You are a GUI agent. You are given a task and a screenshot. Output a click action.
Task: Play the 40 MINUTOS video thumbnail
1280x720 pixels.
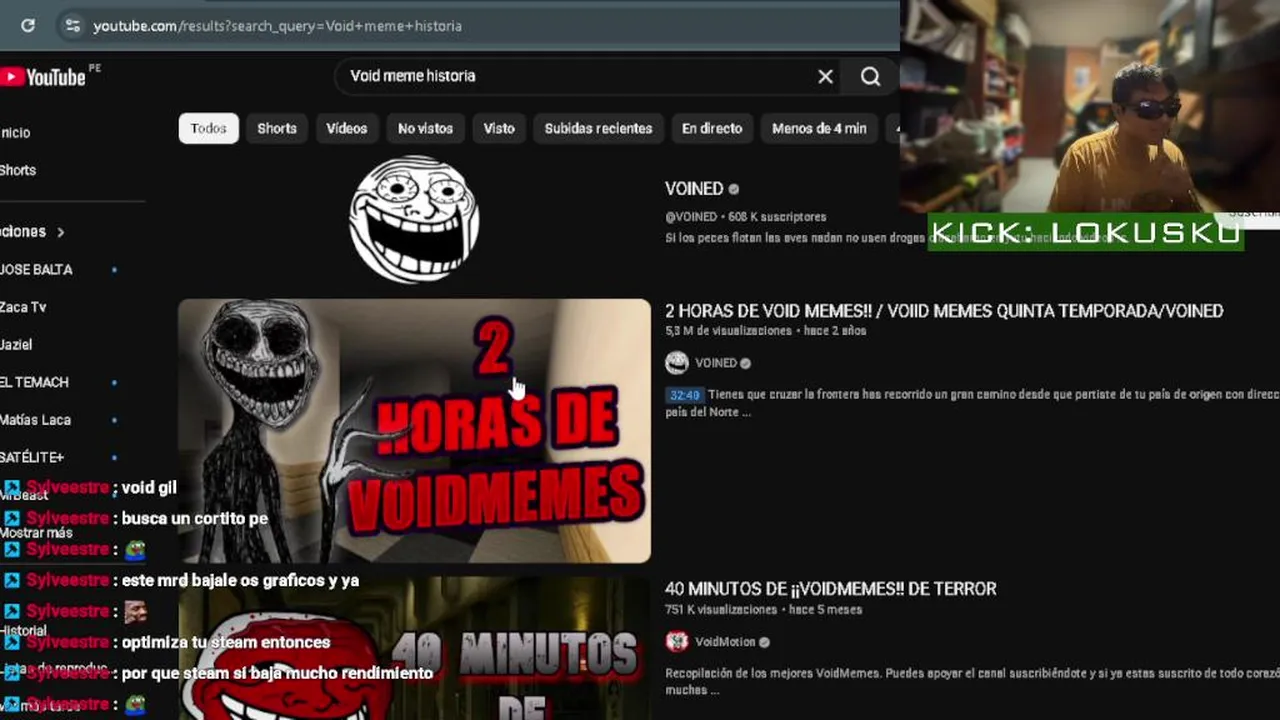[414, 648]
